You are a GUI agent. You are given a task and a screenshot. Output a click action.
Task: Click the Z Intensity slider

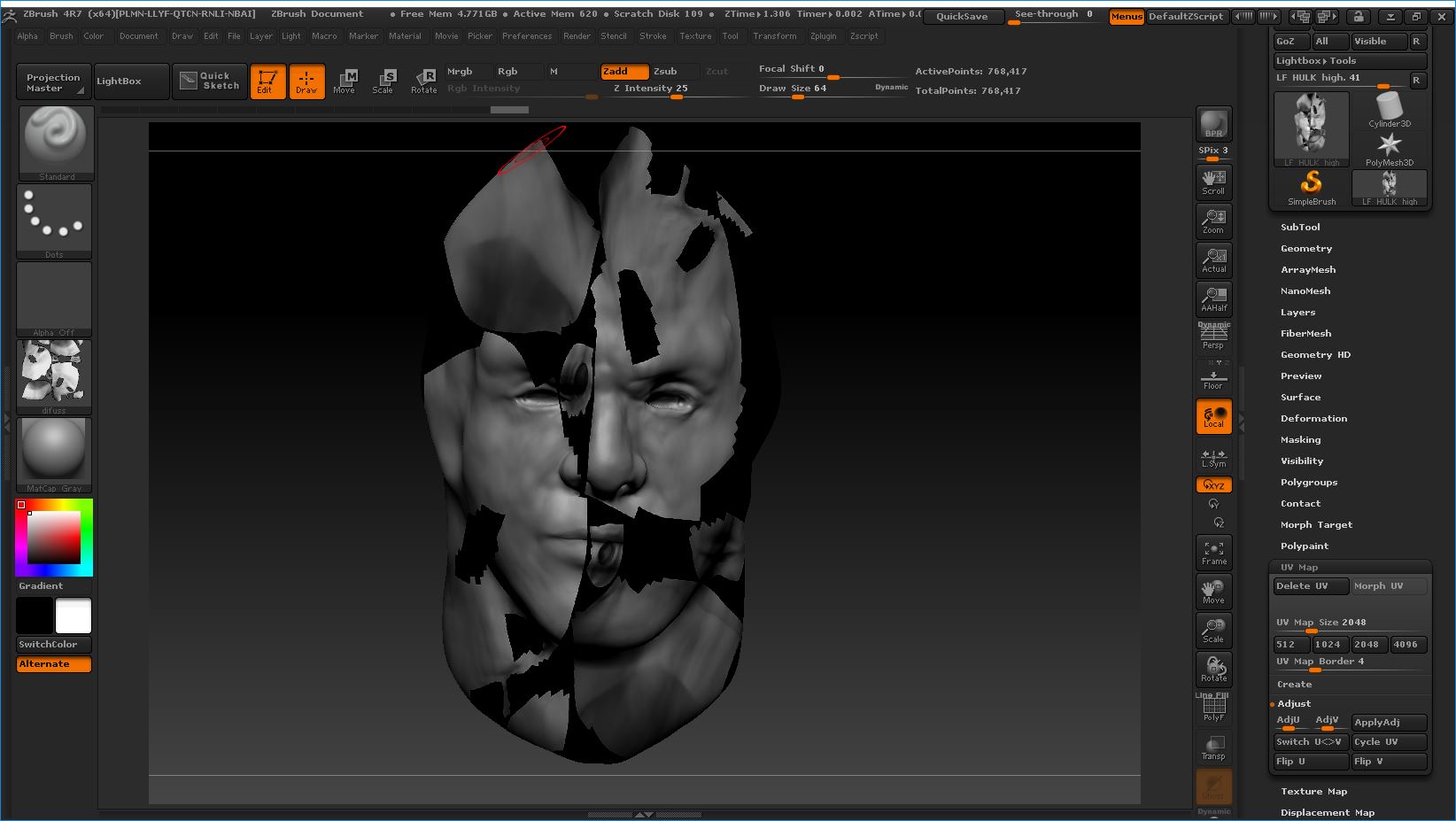(678, 89)
